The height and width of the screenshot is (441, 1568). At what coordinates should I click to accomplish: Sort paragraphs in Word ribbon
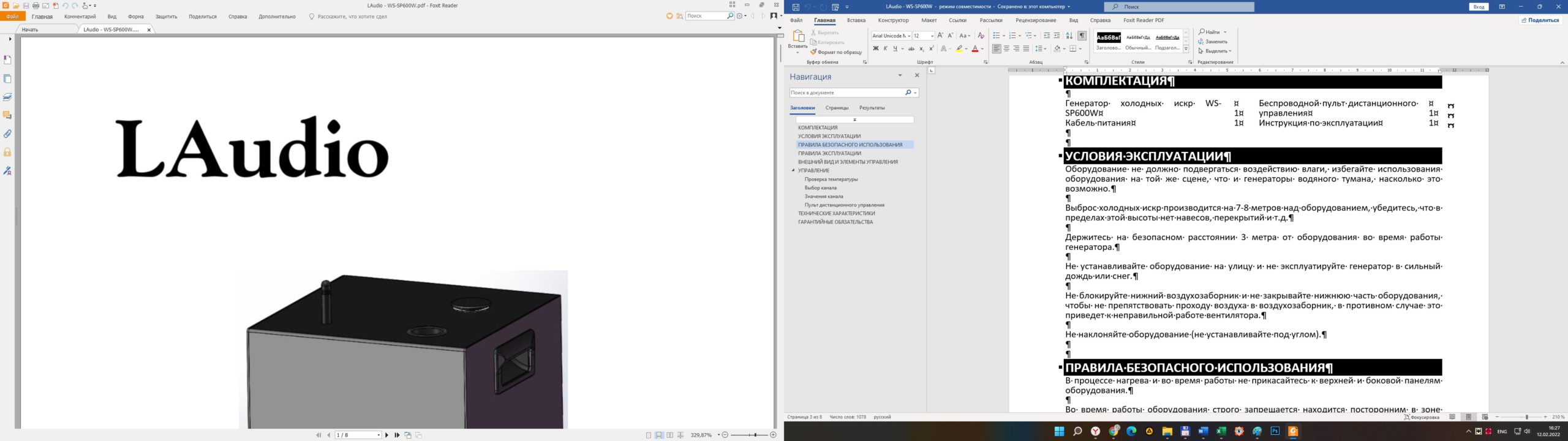click(1069, 36)
